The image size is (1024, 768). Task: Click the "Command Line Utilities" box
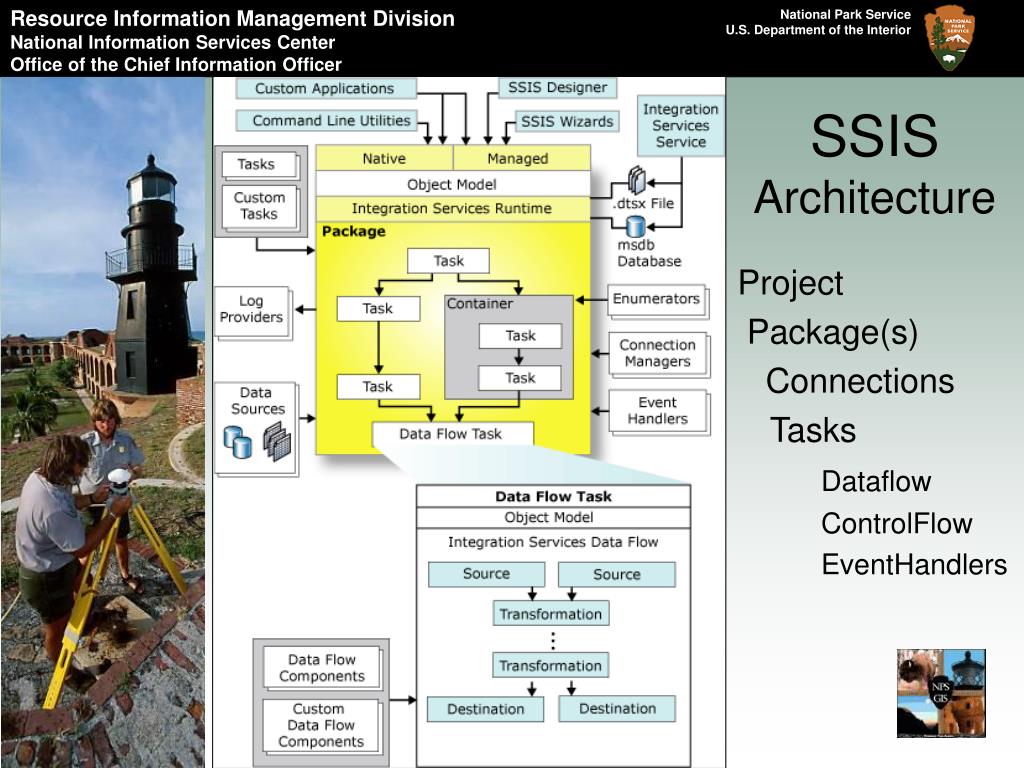click(327, 121)
